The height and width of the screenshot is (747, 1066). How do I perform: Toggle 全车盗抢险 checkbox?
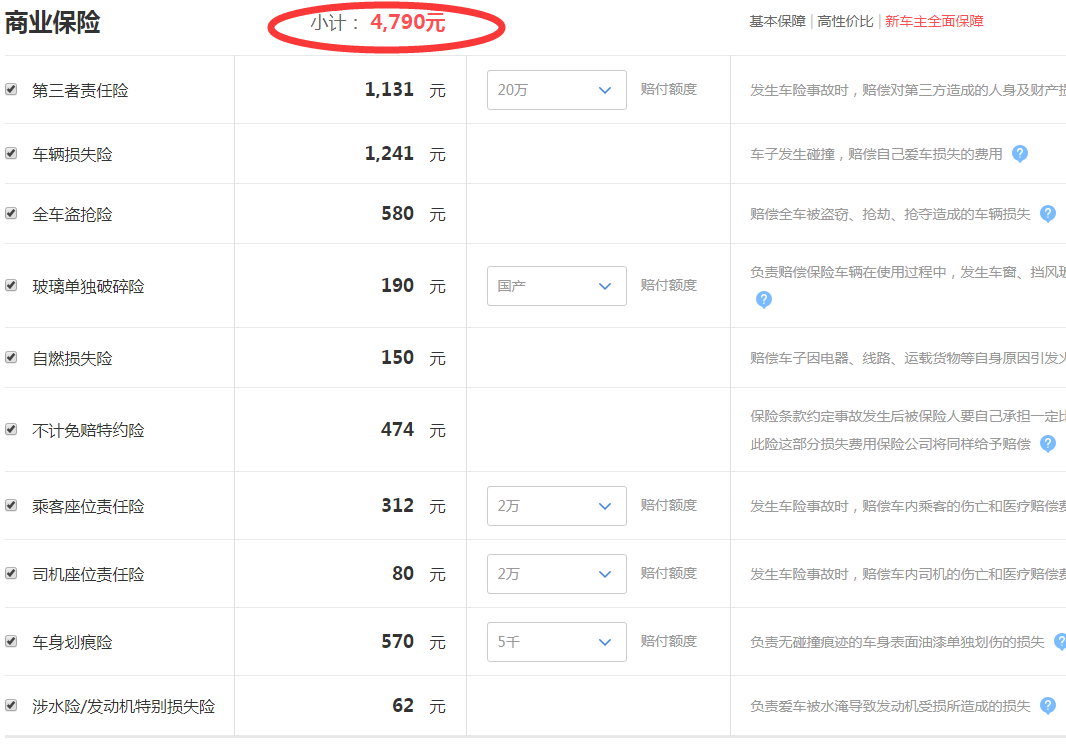point(11,213)
